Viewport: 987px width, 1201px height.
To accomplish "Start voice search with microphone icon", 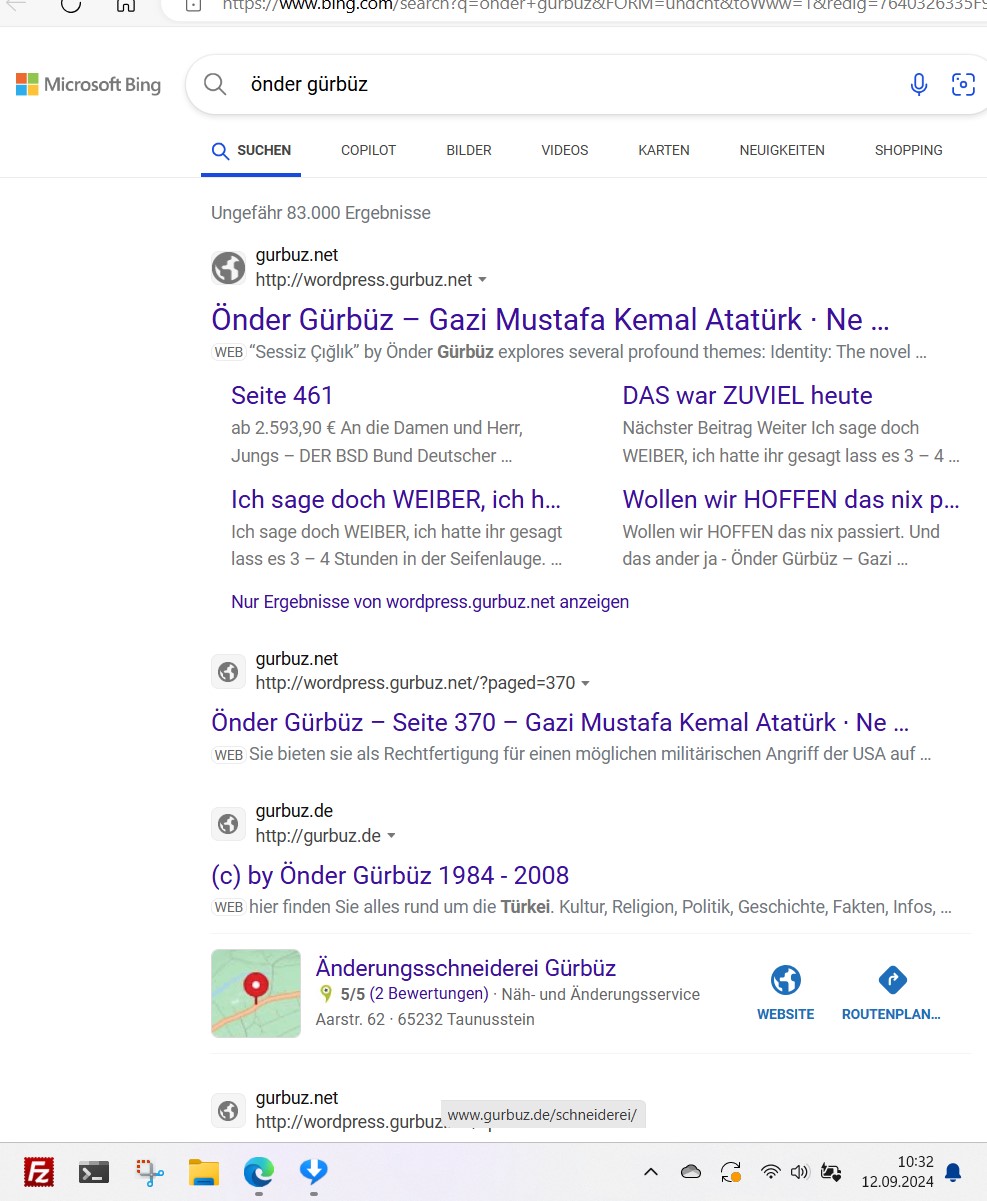I will [x=919, y=84].
